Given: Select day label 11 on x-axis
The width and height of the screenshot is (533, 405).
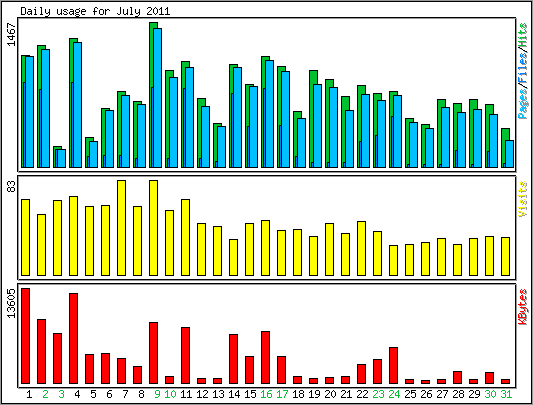Looking at the screenshot, I should click(186, 394).
